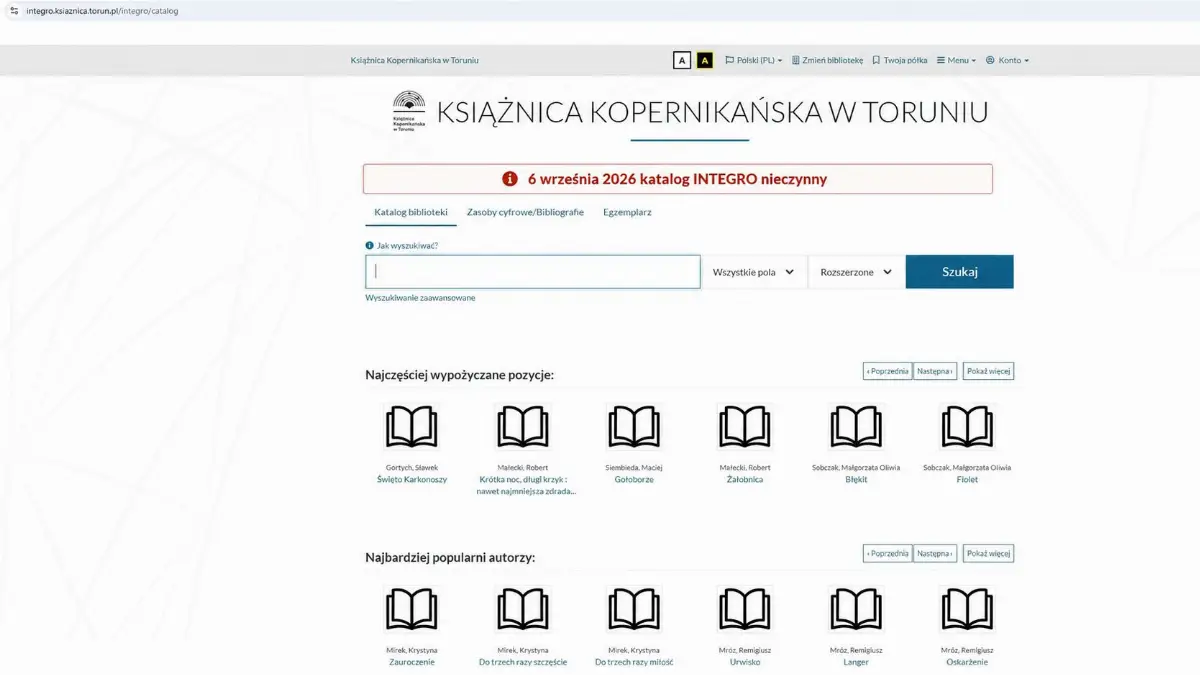Click book icon above Święto Karkonoszy
The height and width of the screenshot is (675, 1200).
coord(412,427)
